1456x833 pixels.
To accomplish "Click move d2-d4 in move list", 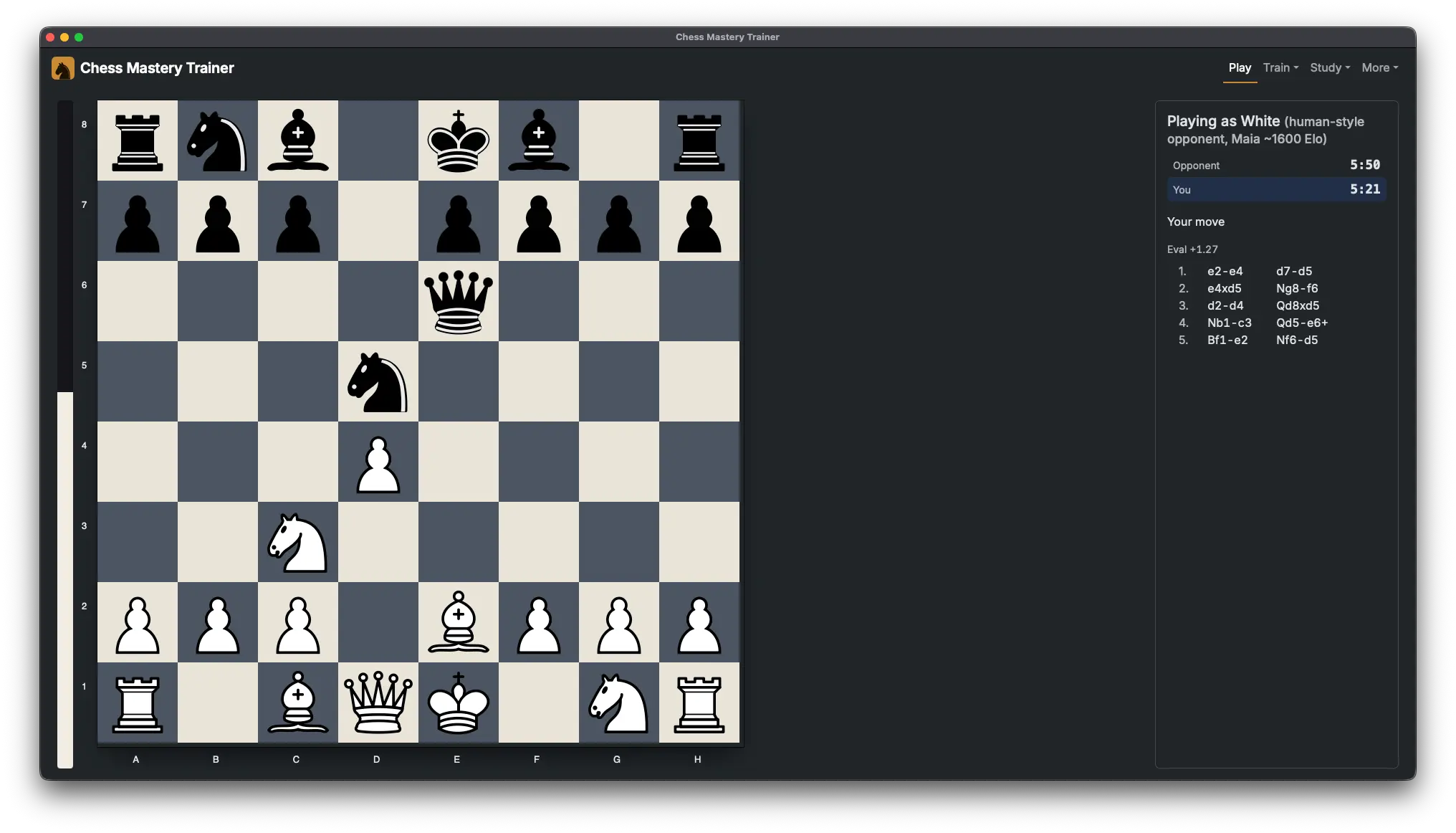I will click(x=1225, y=305).
